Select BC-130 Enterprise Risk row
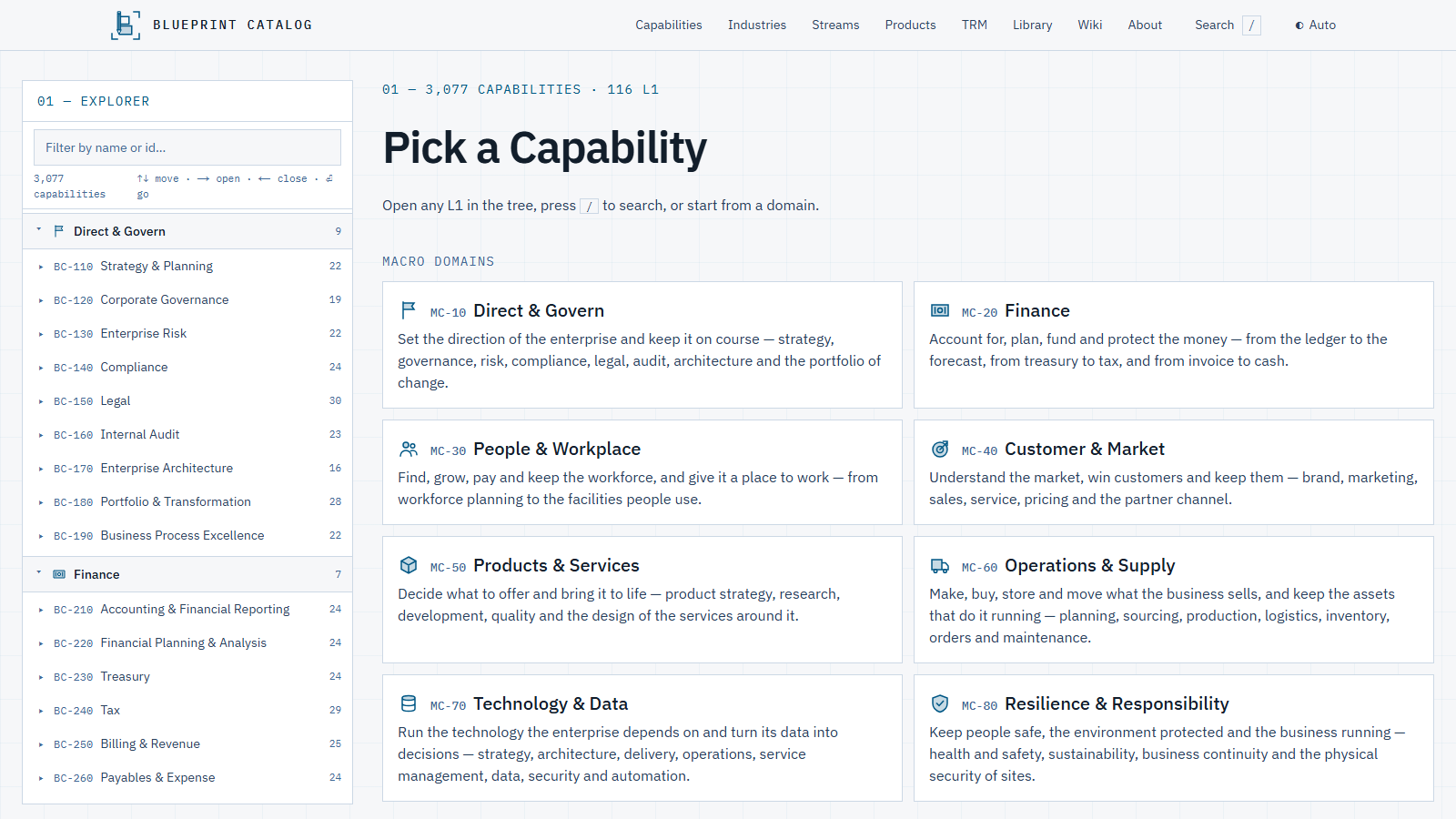Image resolution: width=1456 pixels, height=819 pixels. 187,334
